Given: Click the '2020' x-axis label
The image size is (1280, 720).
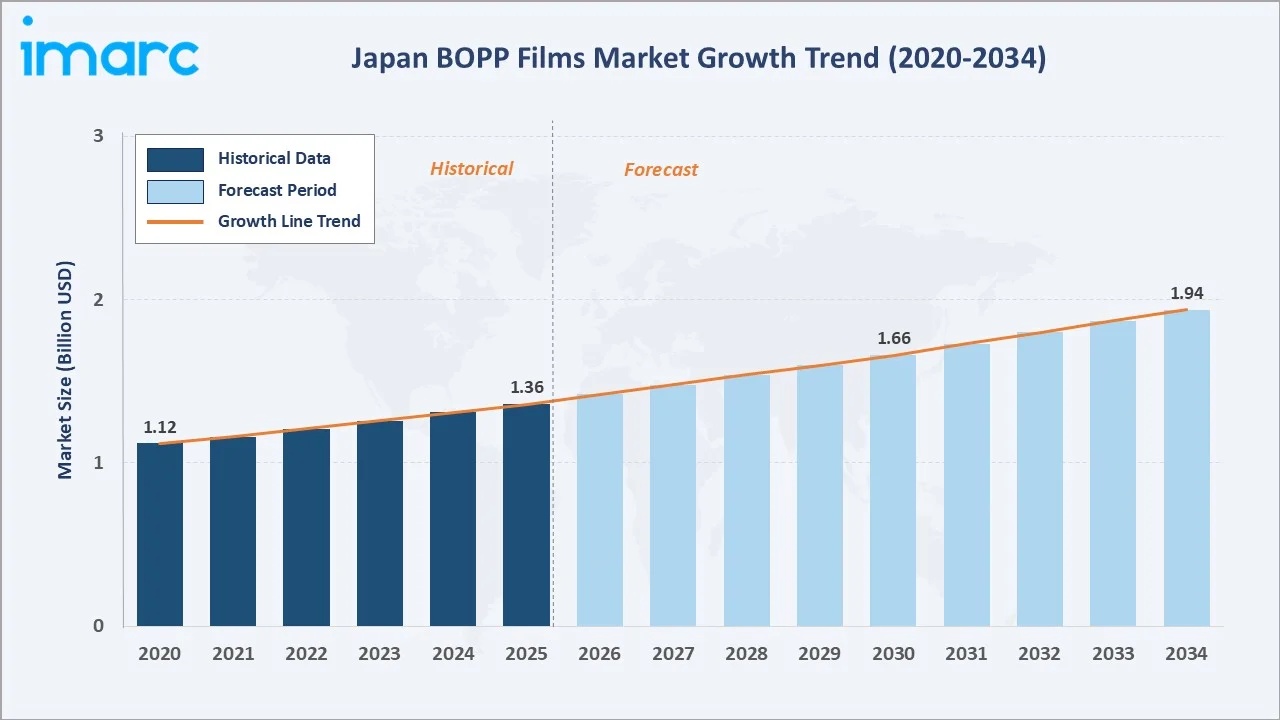Looking at the screenshot, I should coord(160,654).
